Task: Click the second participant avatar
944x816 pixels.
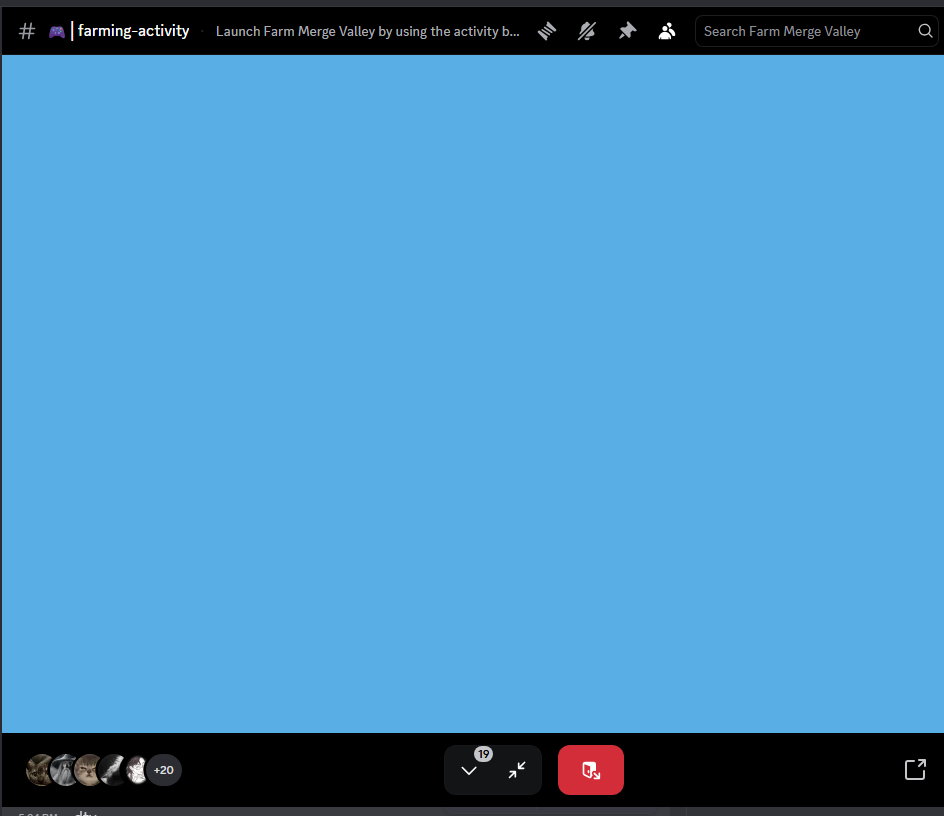Action: click(64, 770)
